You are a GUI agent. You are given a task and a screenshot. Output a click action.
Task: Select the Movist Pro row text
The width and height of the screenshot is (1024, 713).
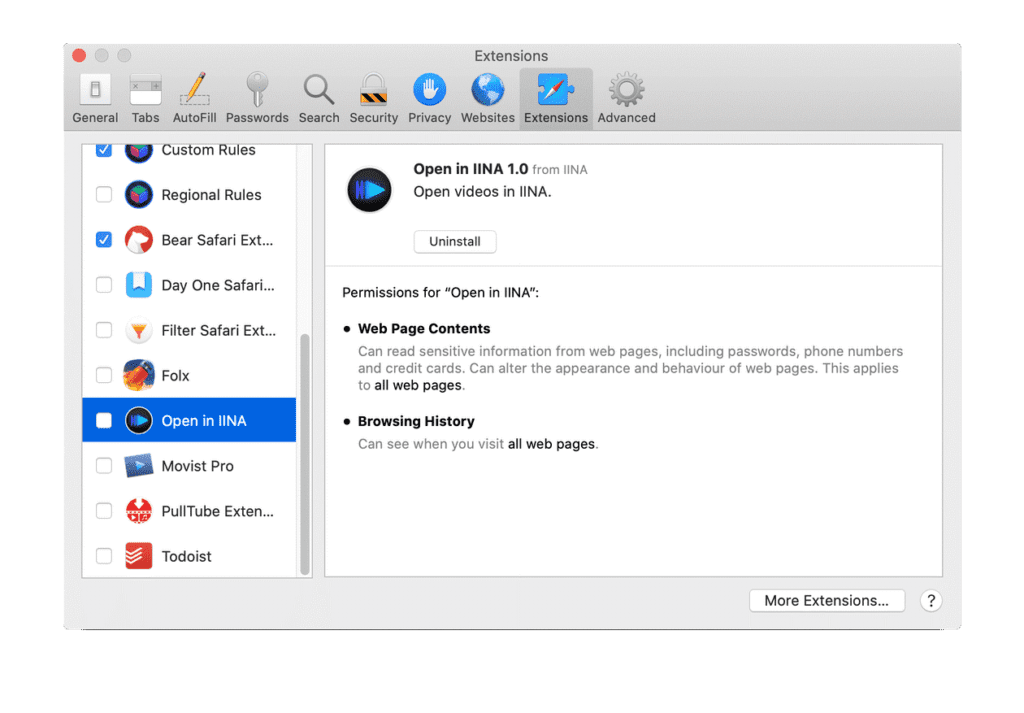point(197,466)
